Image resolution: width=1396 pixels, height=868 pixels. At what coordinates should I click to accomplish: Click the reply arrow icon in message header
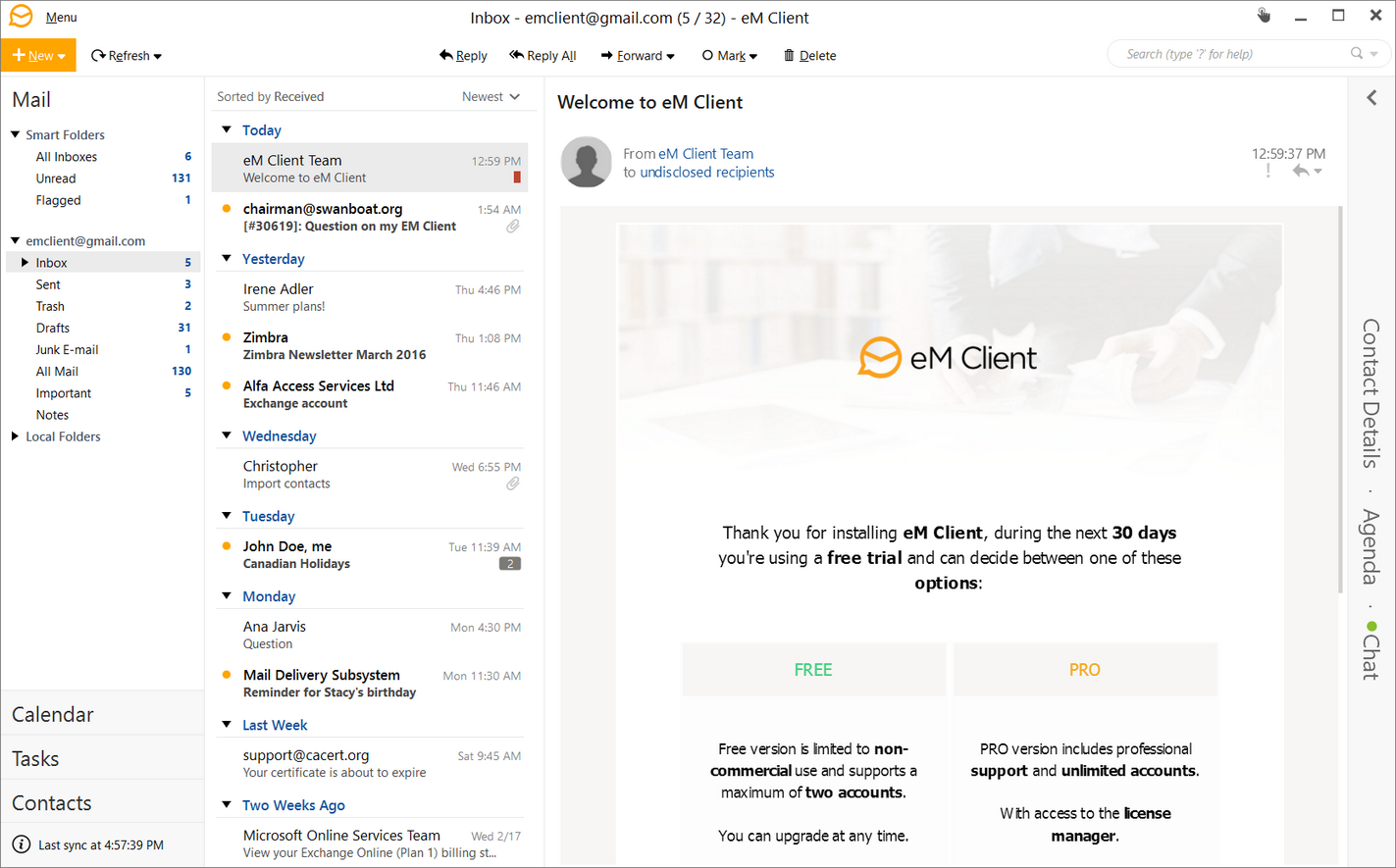pyautogui.click(x=1301, y=172)
